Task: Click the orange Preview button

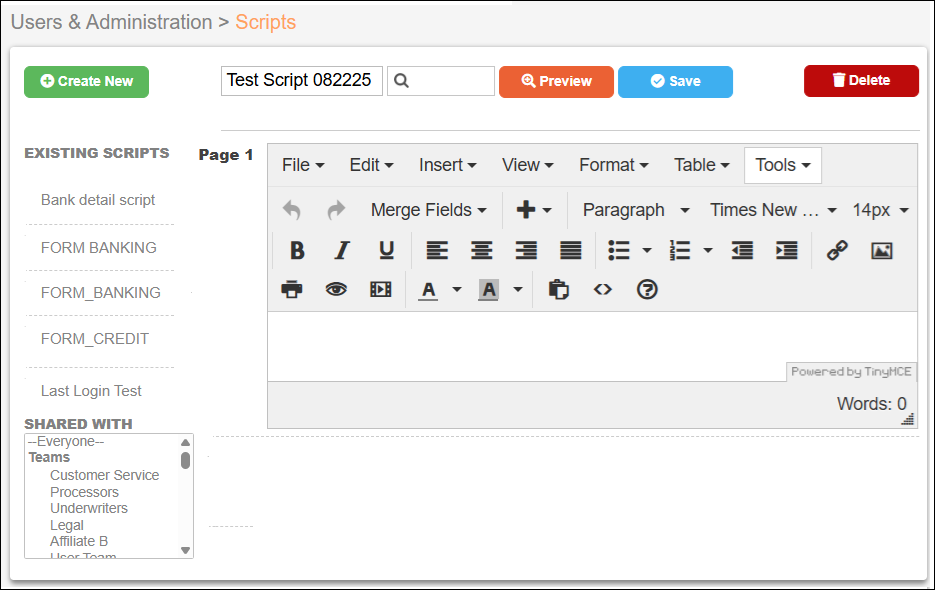Action: [x=556, y=82]
